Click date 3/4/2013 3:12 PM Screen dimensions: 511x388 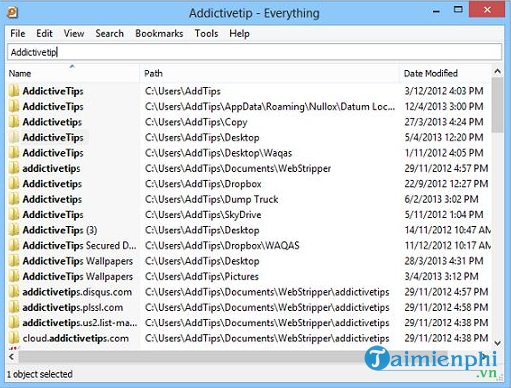(x=441, y=276)
